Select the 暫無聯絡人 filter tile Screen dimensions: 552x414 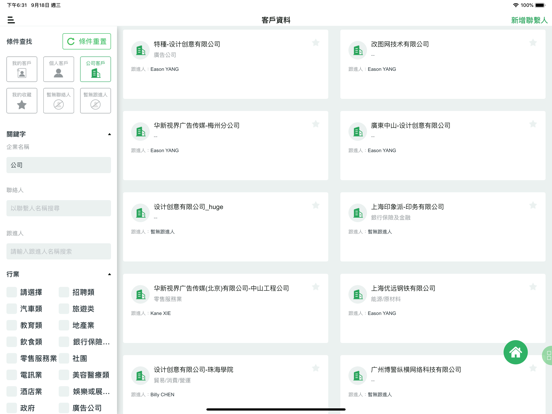(x=58, y=101)
